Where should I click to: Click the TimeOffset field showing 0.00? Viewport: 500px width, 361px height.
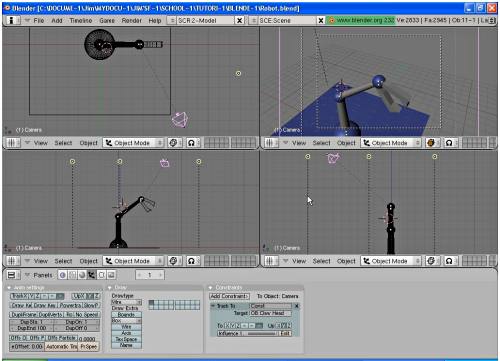[27, 347]
